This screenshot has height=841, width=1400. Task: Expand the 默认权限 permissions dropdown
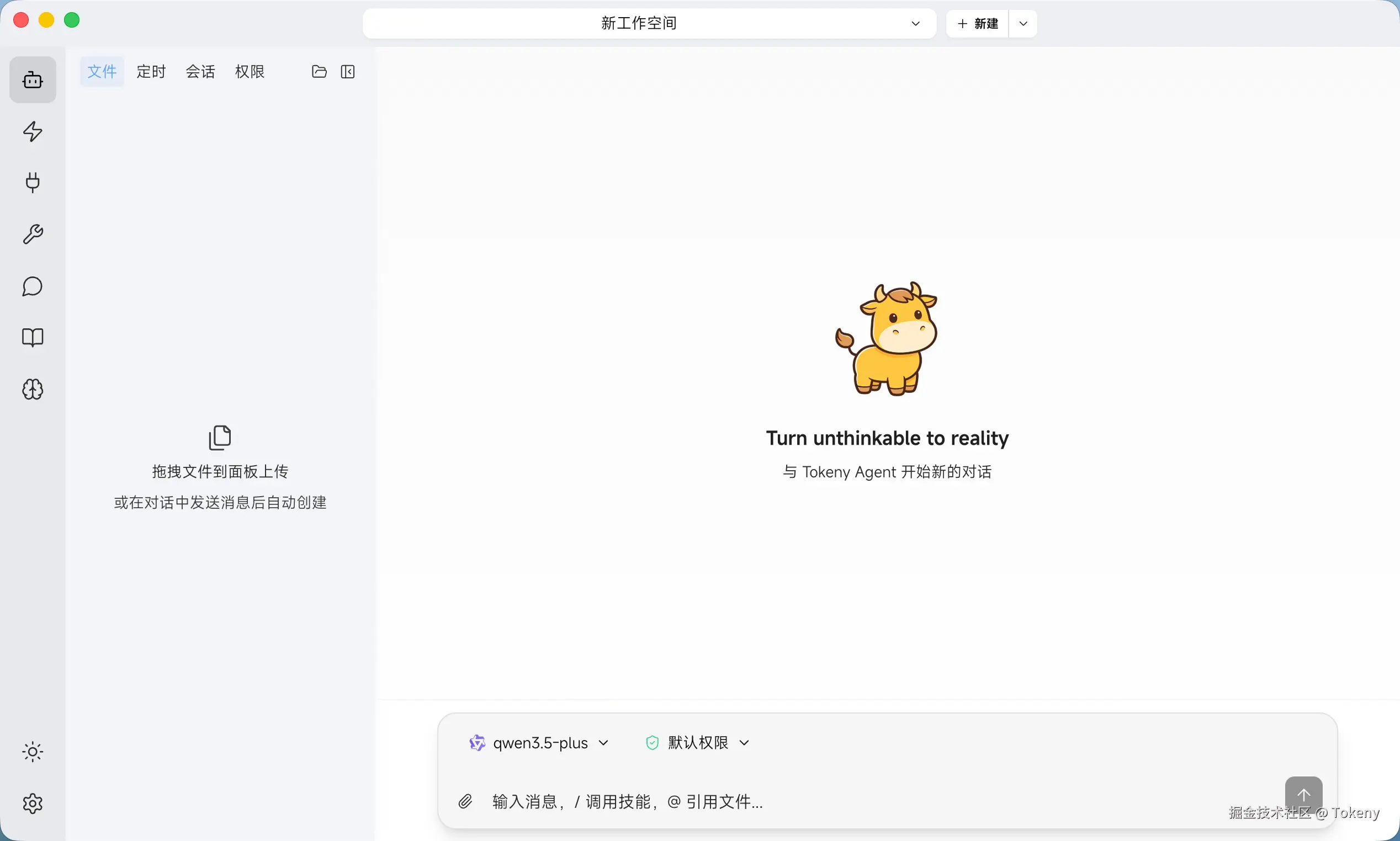(697, 742)
